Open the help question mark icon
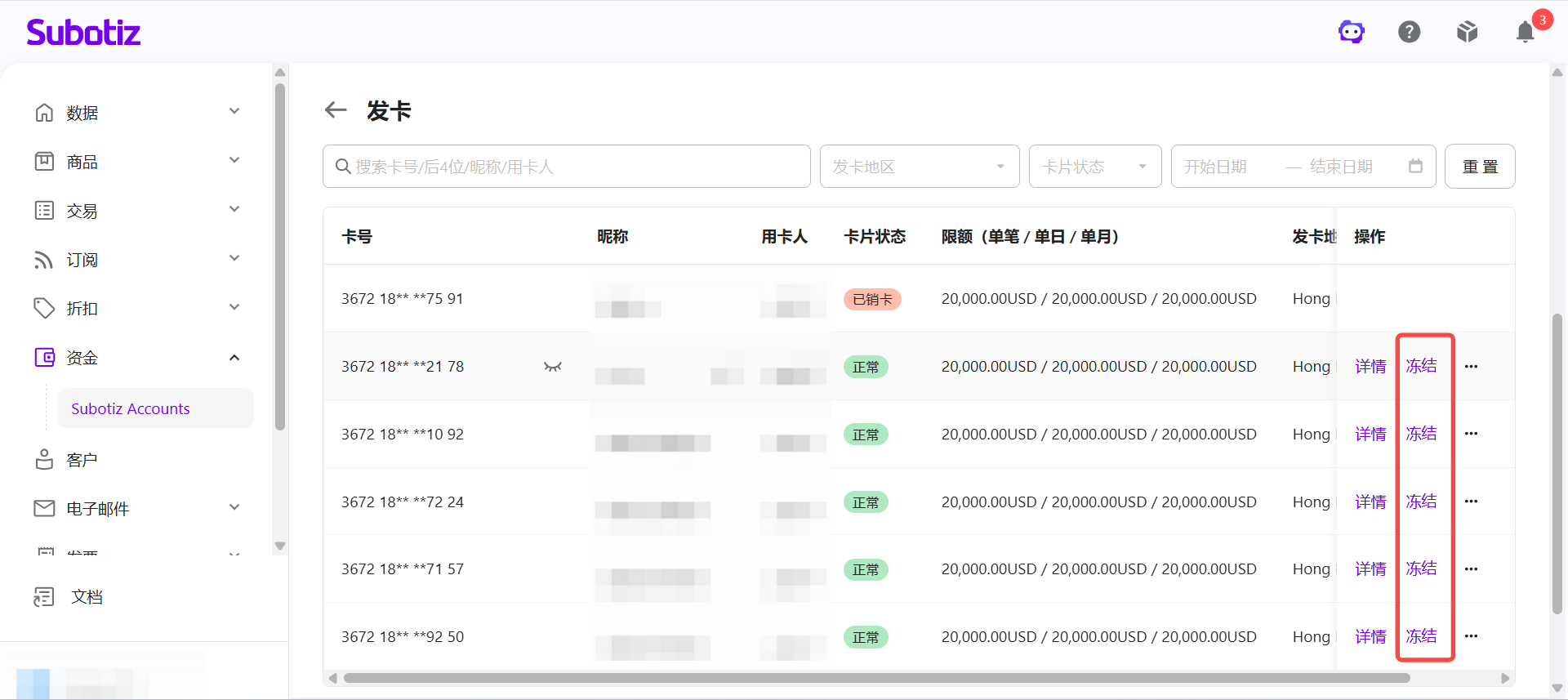The width and height of the screenshot is (1568, 700). pyautogui.click(x=1410, y=32)
